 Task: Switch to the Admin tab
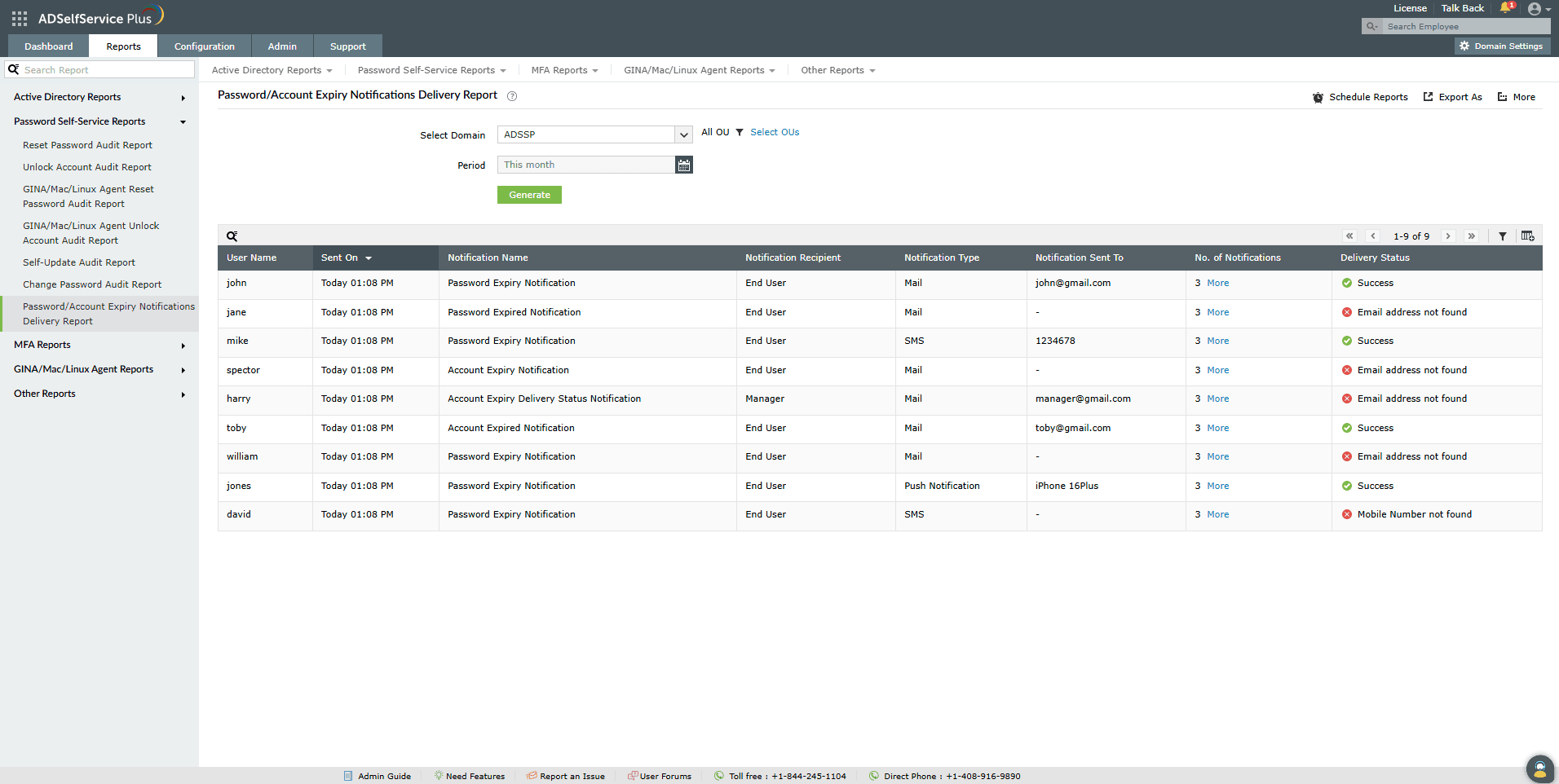(282, 46)
